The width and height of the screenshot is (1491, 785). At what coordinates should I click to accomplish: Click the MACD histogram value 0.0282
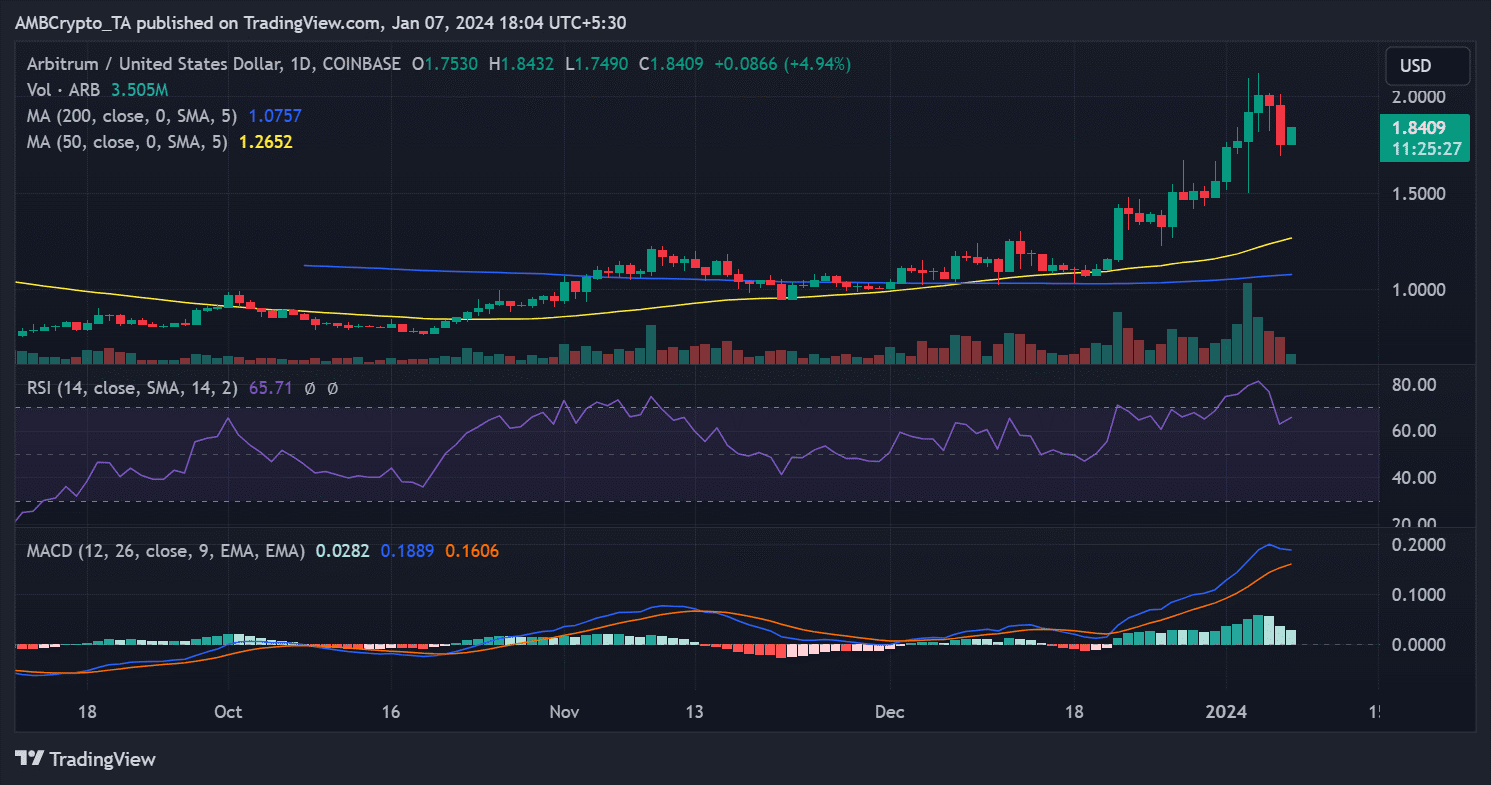click(x=341, y=550)
